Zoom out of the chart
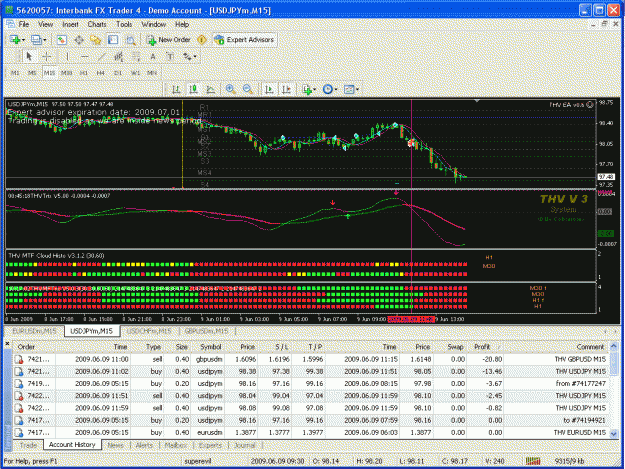The image size is (625, 469). click(248, 89)
